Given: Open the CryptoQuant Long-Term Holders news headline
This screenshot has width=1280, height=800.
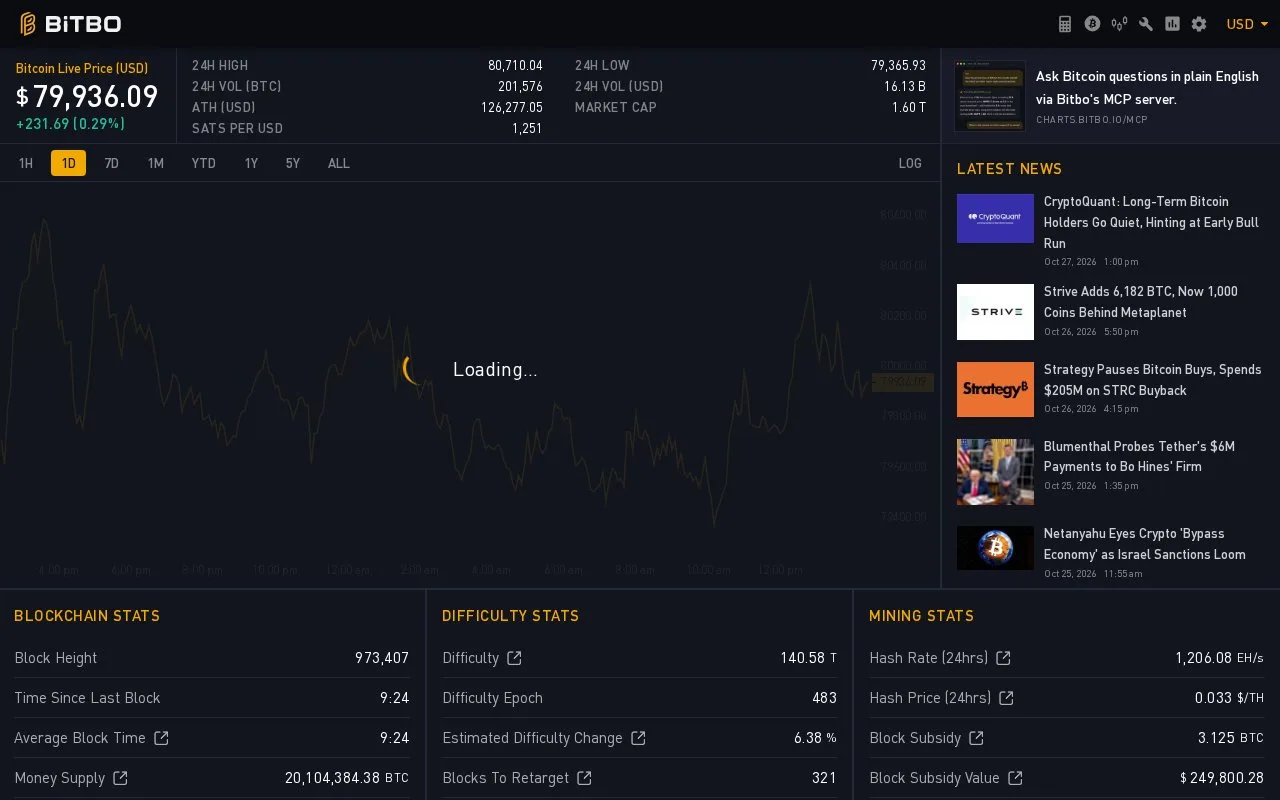Looking at the screenshot, I should click(x=1153, y=222).
